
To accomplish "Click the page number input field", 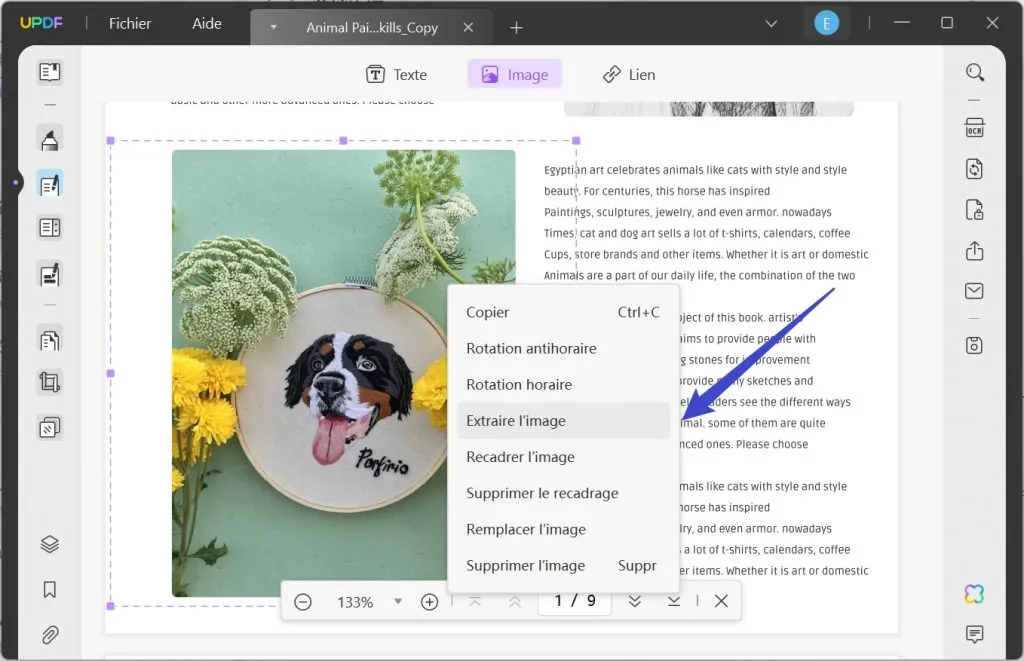I will [x=575, y=600].
